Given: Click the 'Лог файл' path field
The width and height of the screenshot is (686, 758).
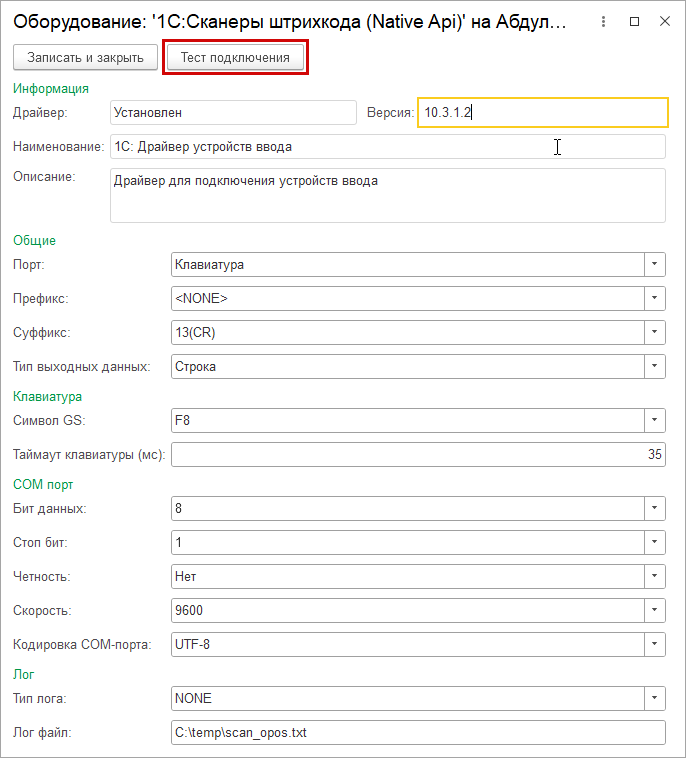Looking at the screenshot, I should [418, 733].
